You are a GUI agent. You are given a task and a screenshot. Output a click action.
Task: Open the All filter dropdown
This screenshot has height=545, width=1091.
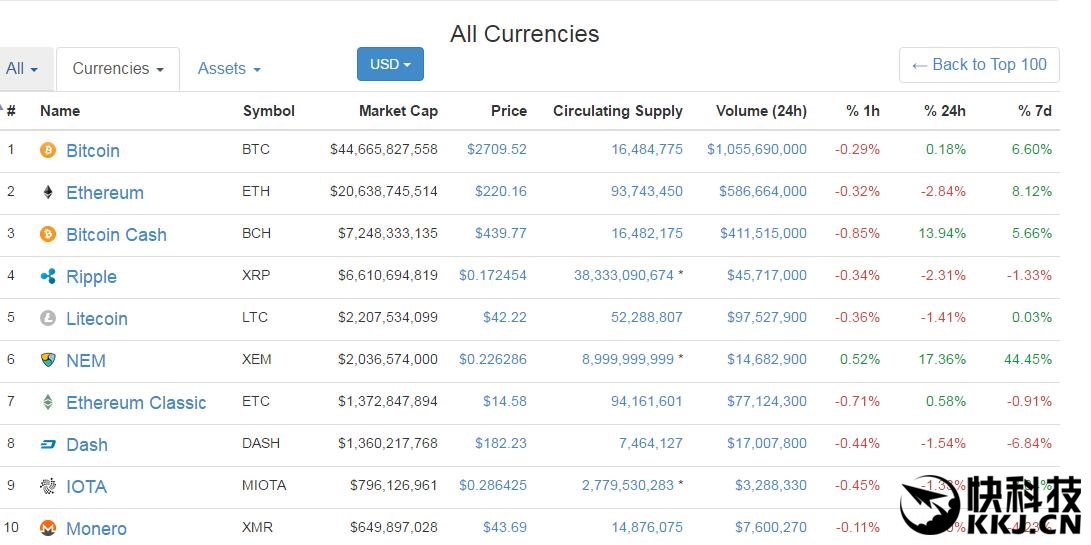(22, 69)
